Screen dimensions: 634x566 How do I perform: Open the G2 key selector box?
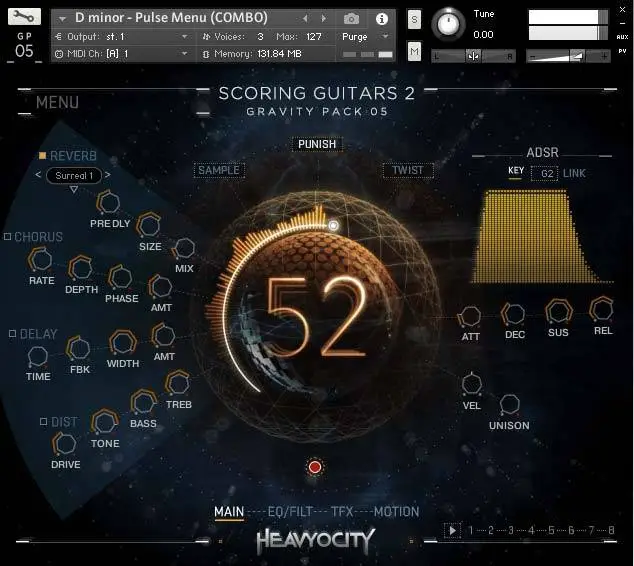[x=544, y=173]
